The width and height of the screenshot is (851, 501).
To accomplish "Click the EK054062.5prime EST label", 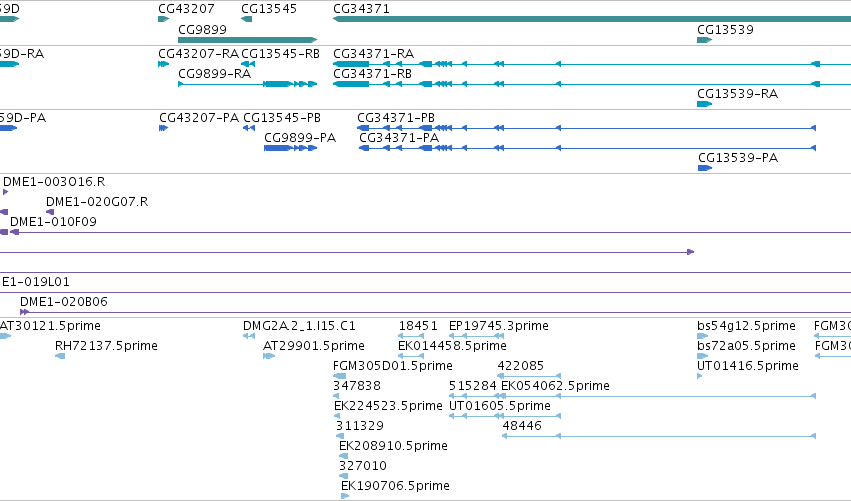I will pos(555,386).
